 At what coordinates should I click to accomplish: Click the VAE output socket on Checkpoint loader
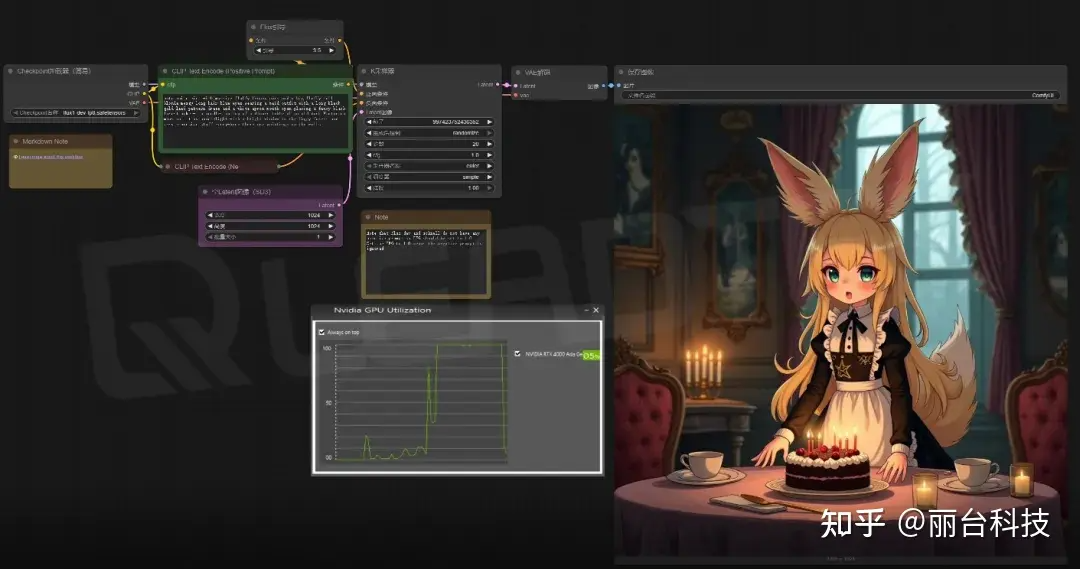tap(144, 103)
